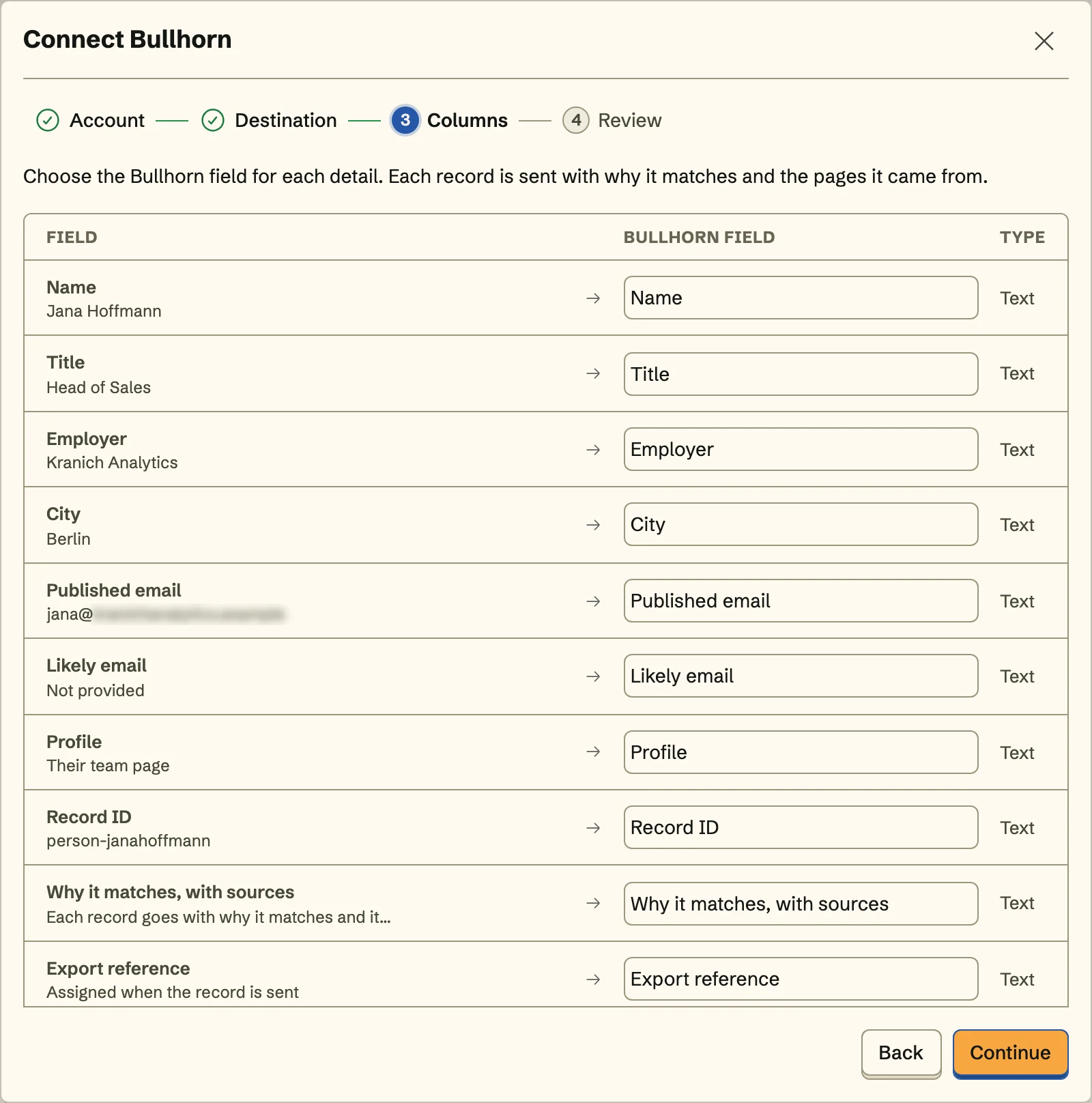
Task: Click 'Assigned when the record is sent' text
Action: click(173, 992)
